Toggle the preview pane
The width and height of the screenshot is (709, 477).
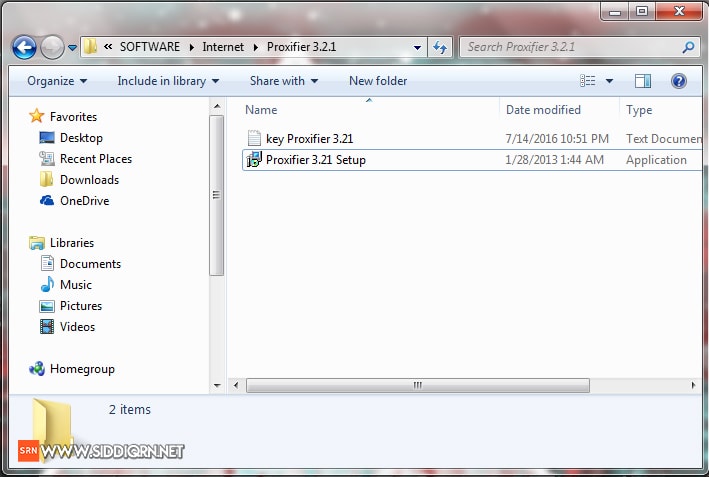[643, 81]
